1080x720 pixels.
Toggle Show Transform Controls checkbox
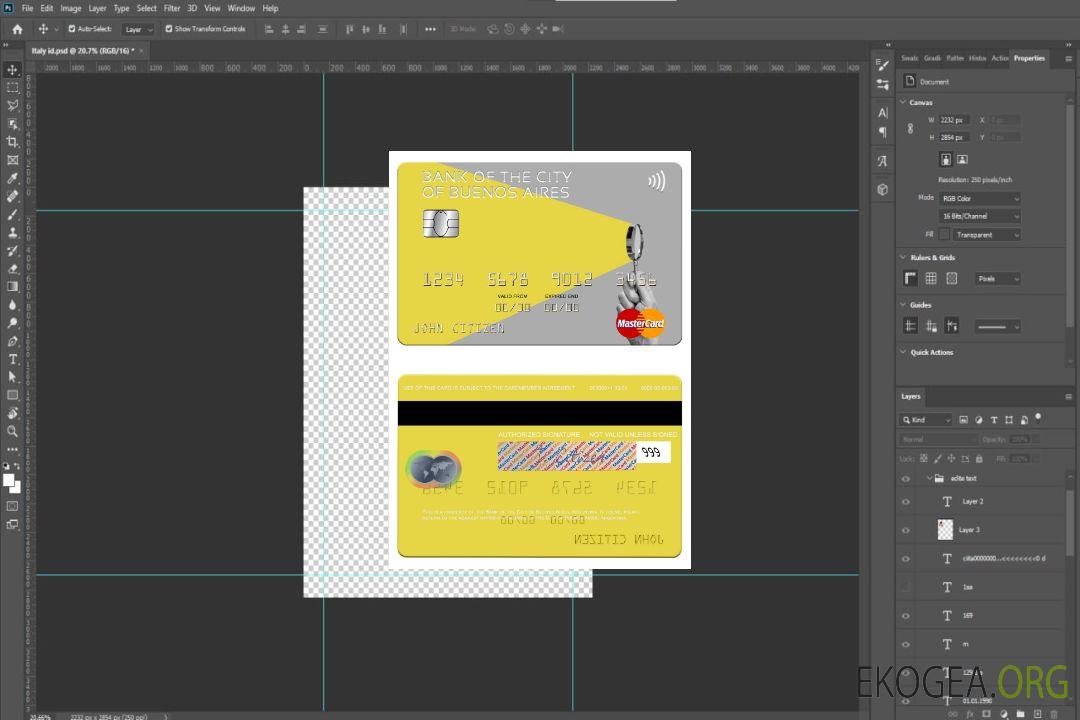point(169,29)
